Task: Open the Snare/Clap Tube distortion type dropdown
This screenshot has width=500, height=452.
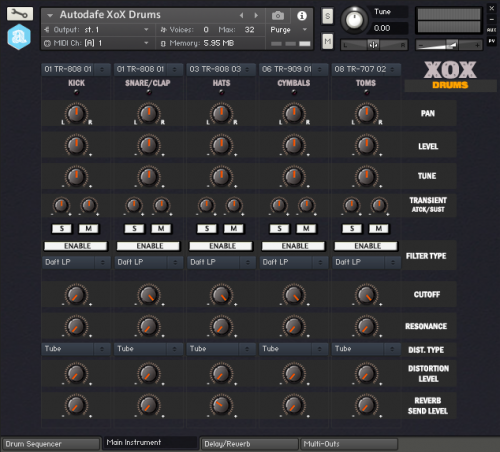Action: 148,349
